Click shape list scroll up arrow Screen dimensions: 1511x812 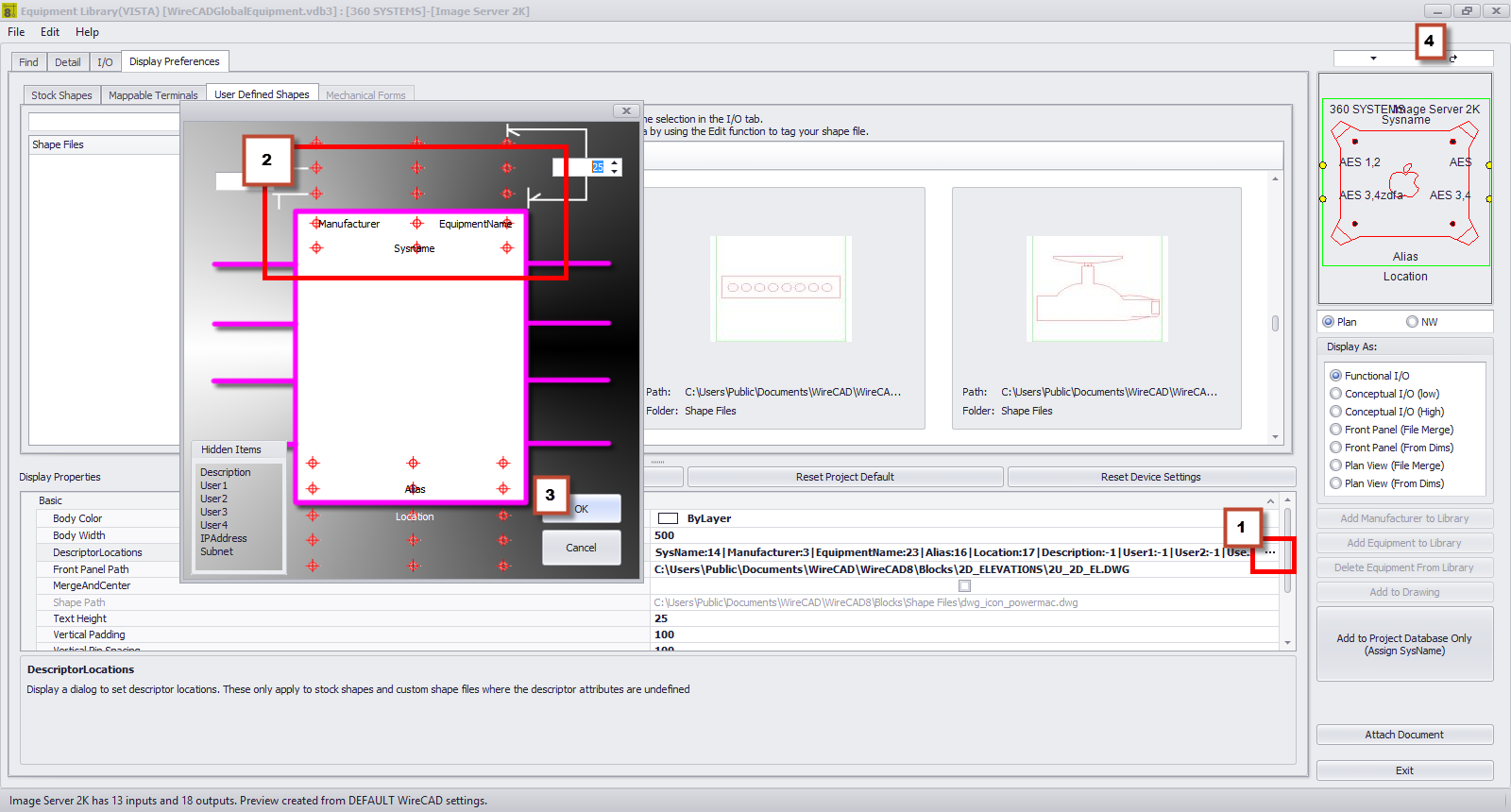tap(1275, 179)
